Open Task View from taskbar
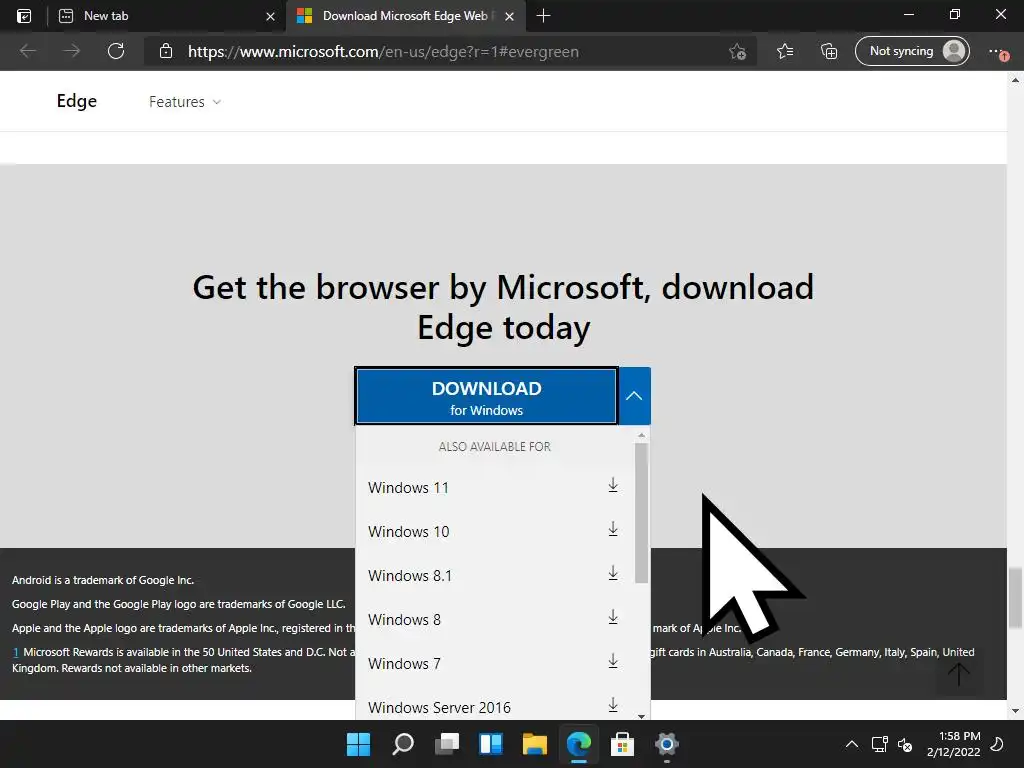The width and height of the screenshot is (1024, 768). point(447,744)
